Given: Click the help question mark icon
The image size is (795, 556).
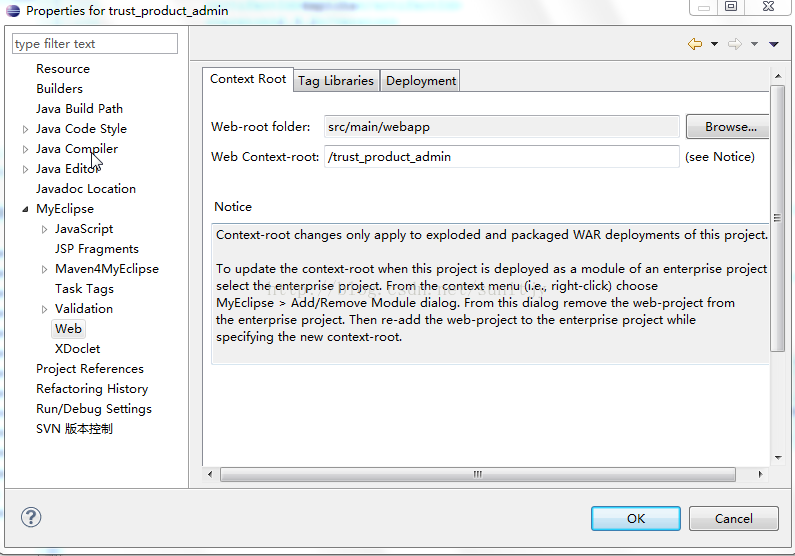Looking at the screenshot, I should (31, 517).
